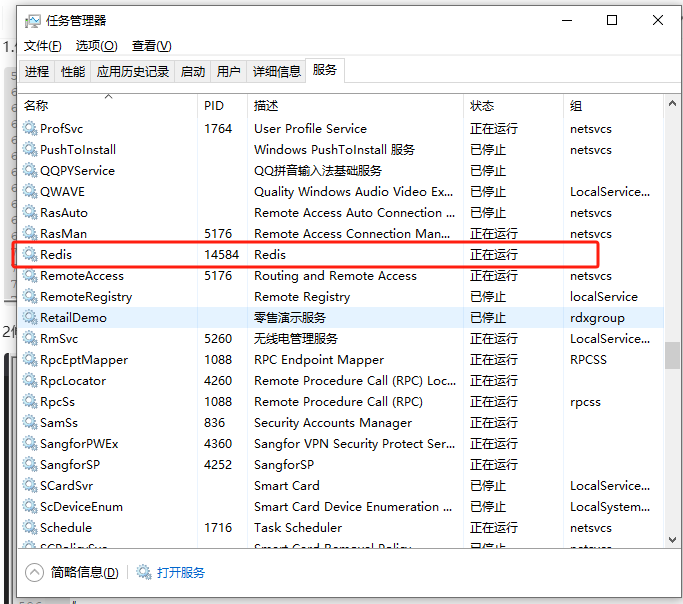683x604 pixels.
Task: Click the gear icon beside ProfSvc
Action: pos(30,128)
